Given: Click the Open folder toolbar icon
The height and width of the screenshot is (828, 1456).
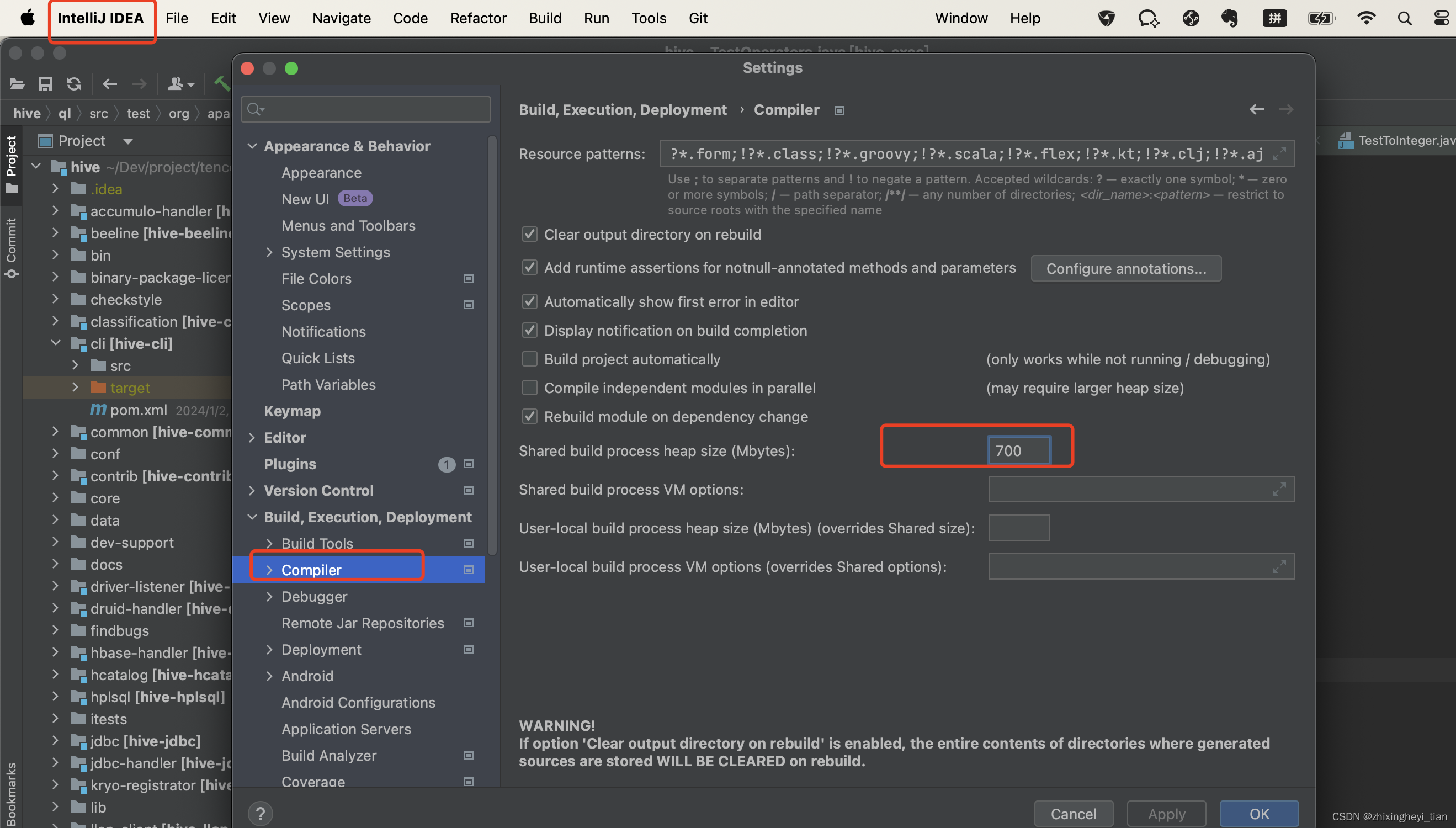Looking at the screenshot, I should point(17,84).
